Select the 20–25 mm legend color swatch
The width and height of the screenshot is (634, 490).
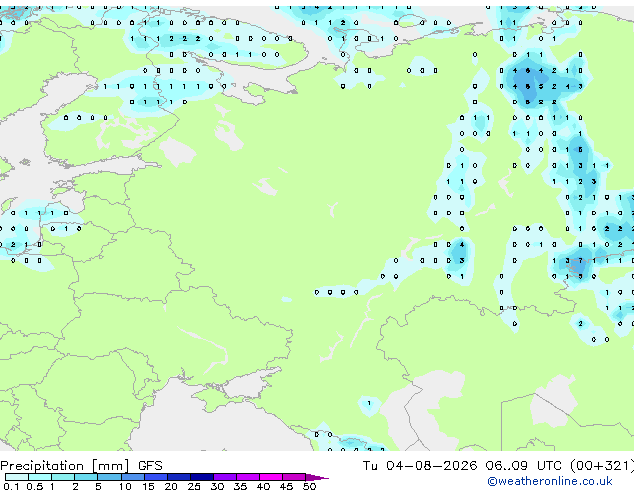pyautogui.click(x=178, y=477)
